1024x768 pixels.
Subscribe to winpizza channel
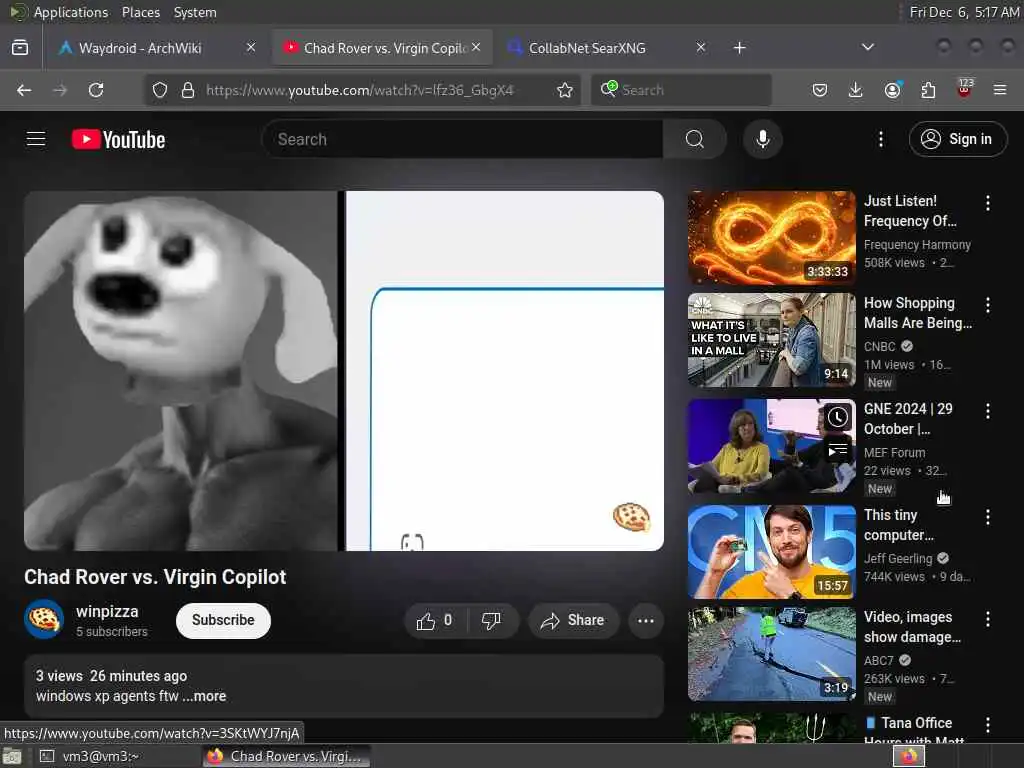point(223,620)
